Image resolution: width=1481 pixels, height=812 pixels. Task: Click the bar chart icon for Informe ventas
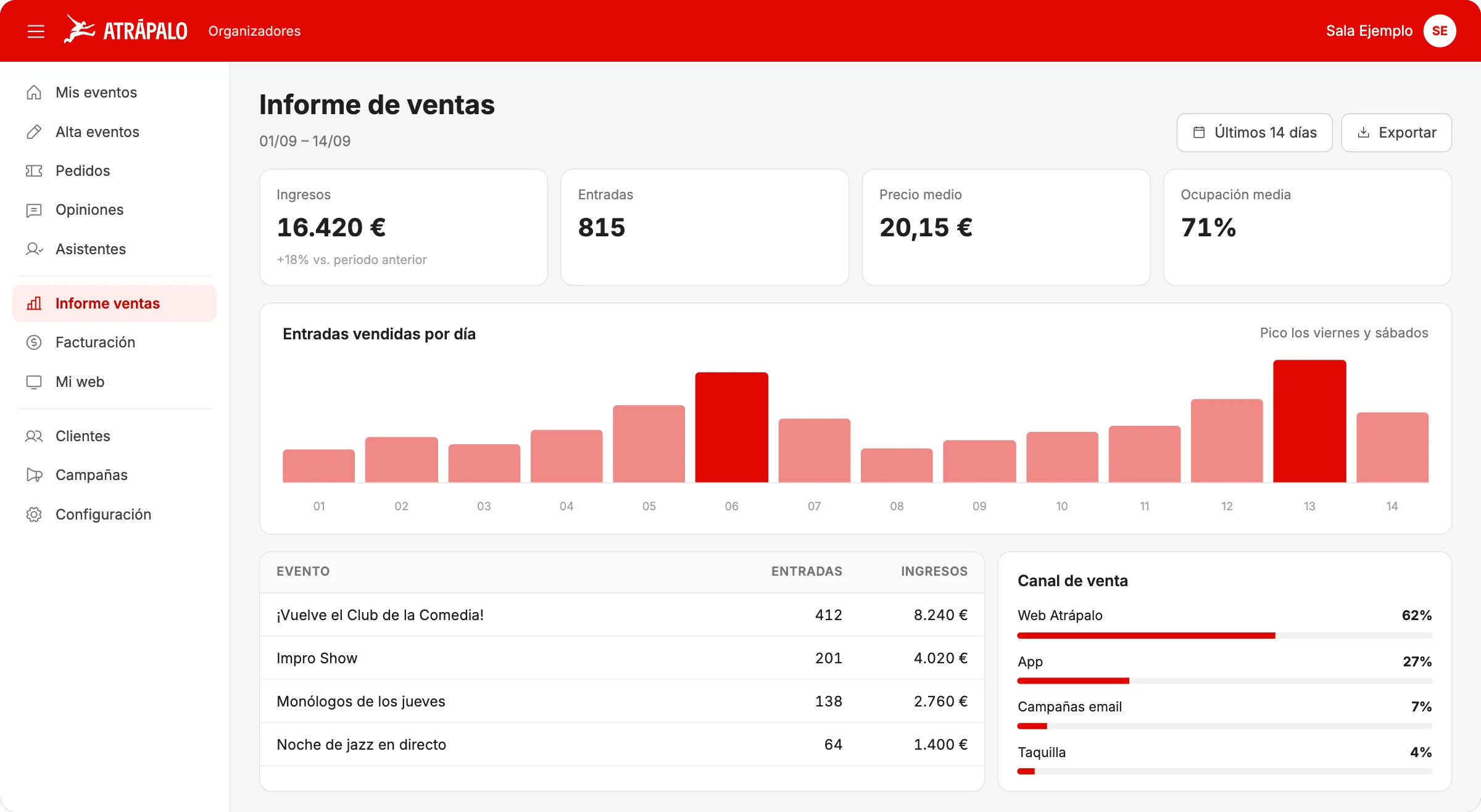tap(34, 304)
